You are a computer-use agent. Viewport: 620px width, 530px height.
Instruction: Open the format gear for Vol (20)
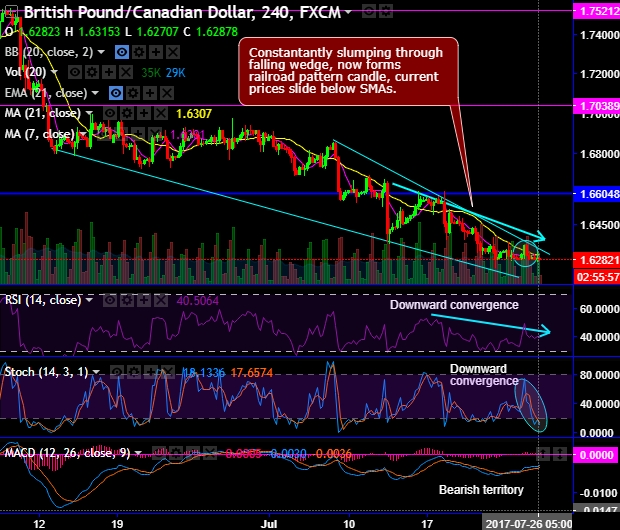[x=92, y=72]
